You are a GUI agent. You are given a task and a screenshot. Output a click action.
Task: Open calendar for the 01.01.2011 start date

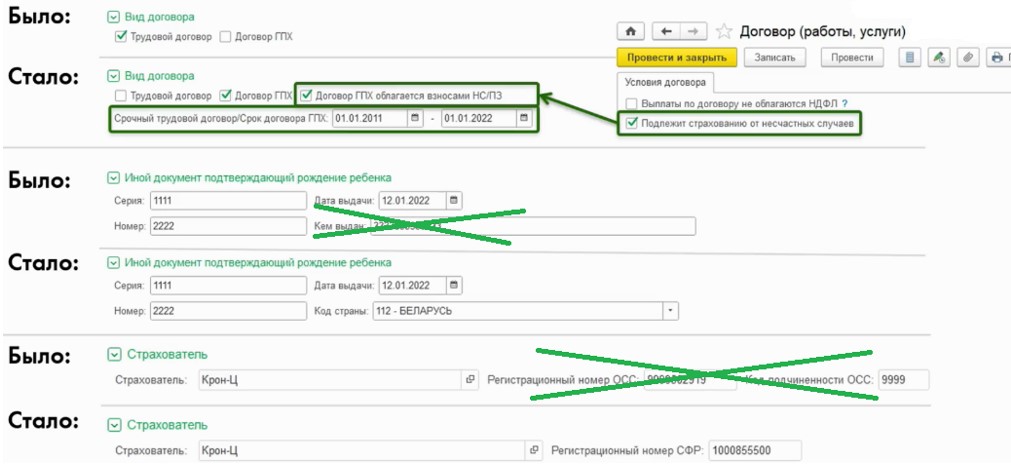[415, 119]
